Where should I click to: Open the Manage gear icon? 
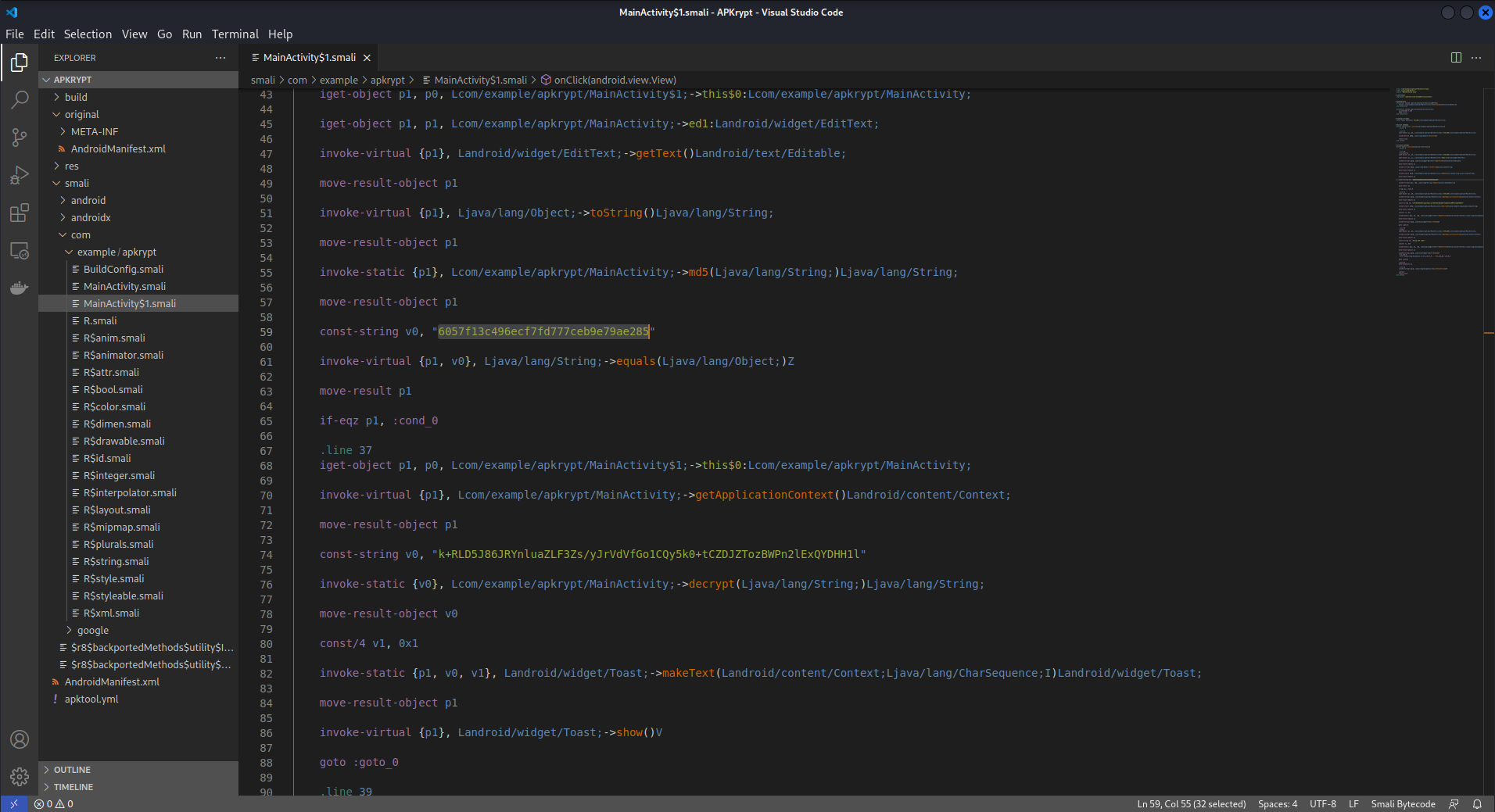pyautogui.click(x=20, y=777)
